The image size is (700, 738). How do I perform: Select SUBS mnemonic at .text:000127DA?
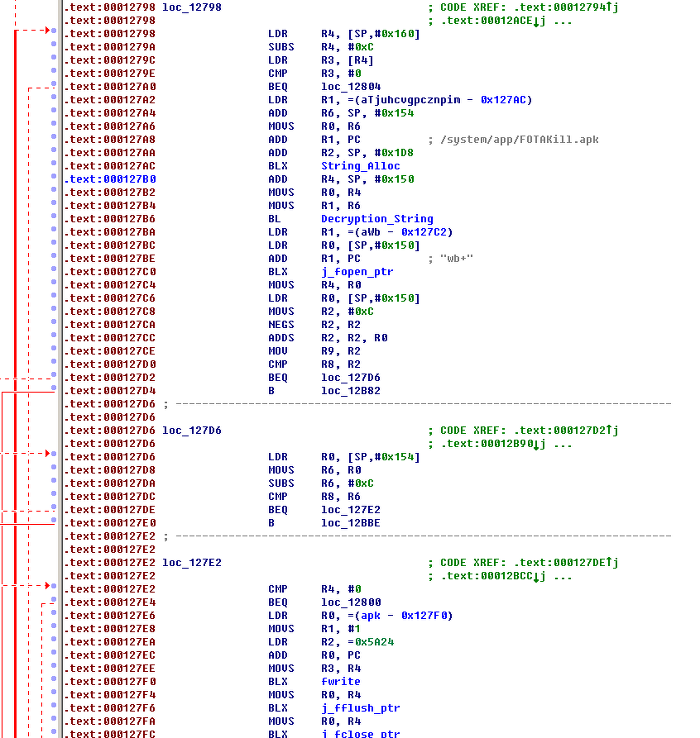[281, 483]
